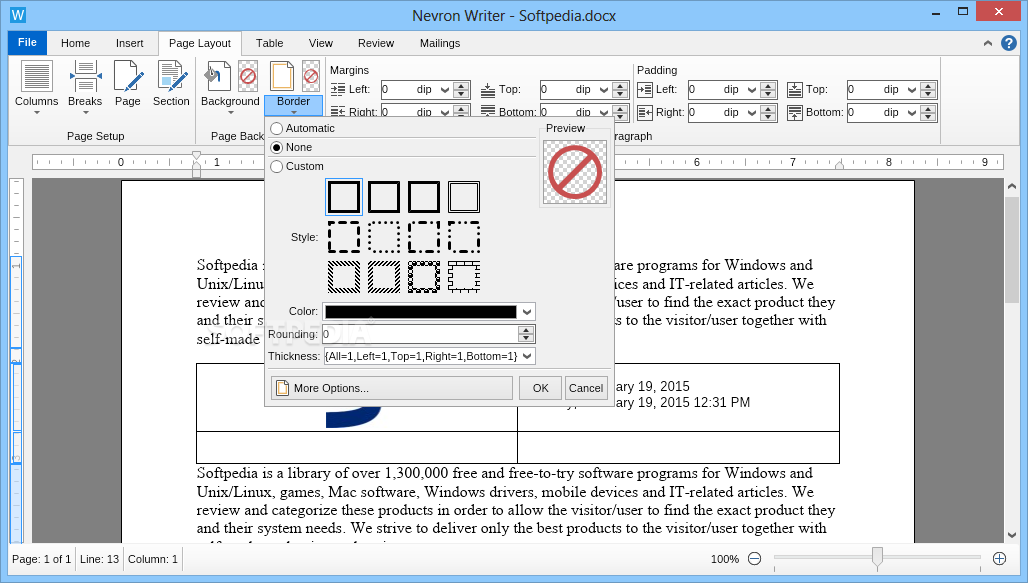Select the solid thick border style
This screenshot has height=583, width=1028.
[344, 197]
